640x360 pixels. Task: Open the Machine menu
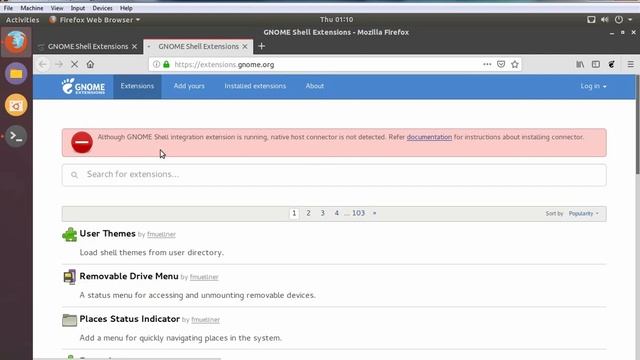tap(32, 8)
